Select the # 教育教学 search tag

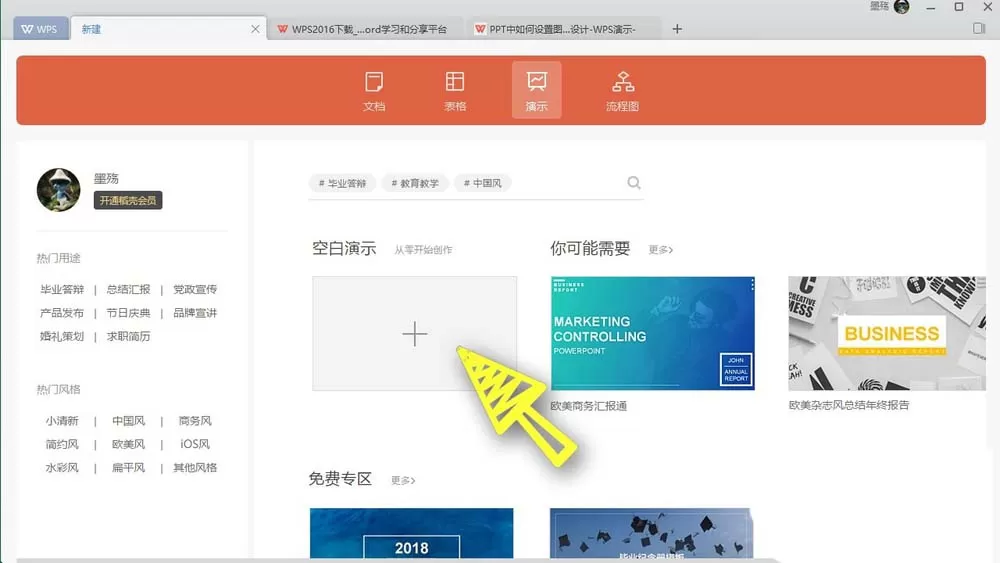415,183
